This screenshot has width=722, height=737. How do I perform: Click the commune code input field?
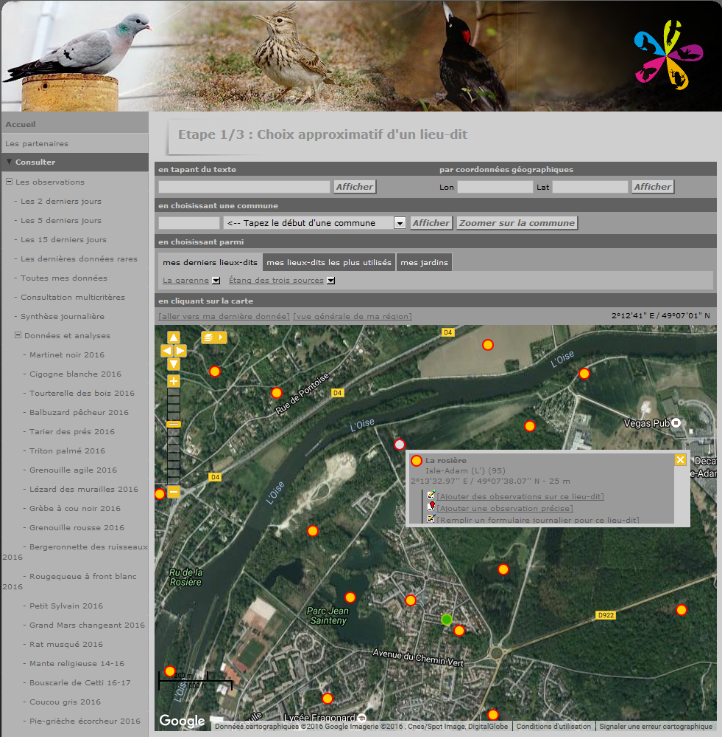189,223
